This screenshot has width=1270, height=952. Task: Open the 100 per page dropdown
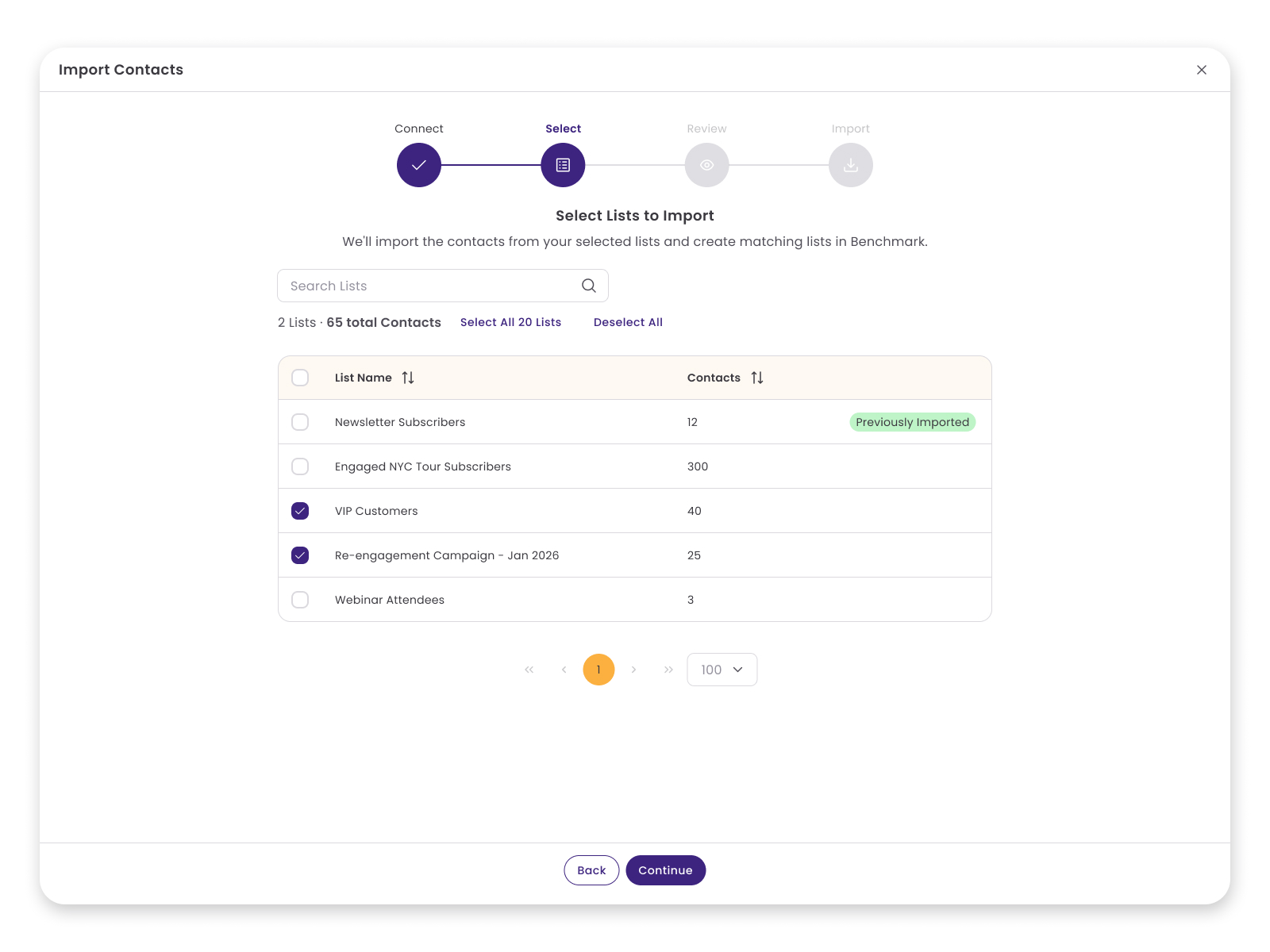(x=722, y=670)
